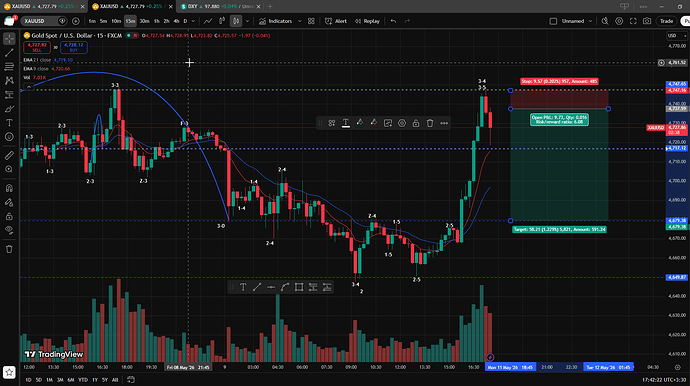Open the forecasting and position tools
690x386 pixels.
pos(9,95)
